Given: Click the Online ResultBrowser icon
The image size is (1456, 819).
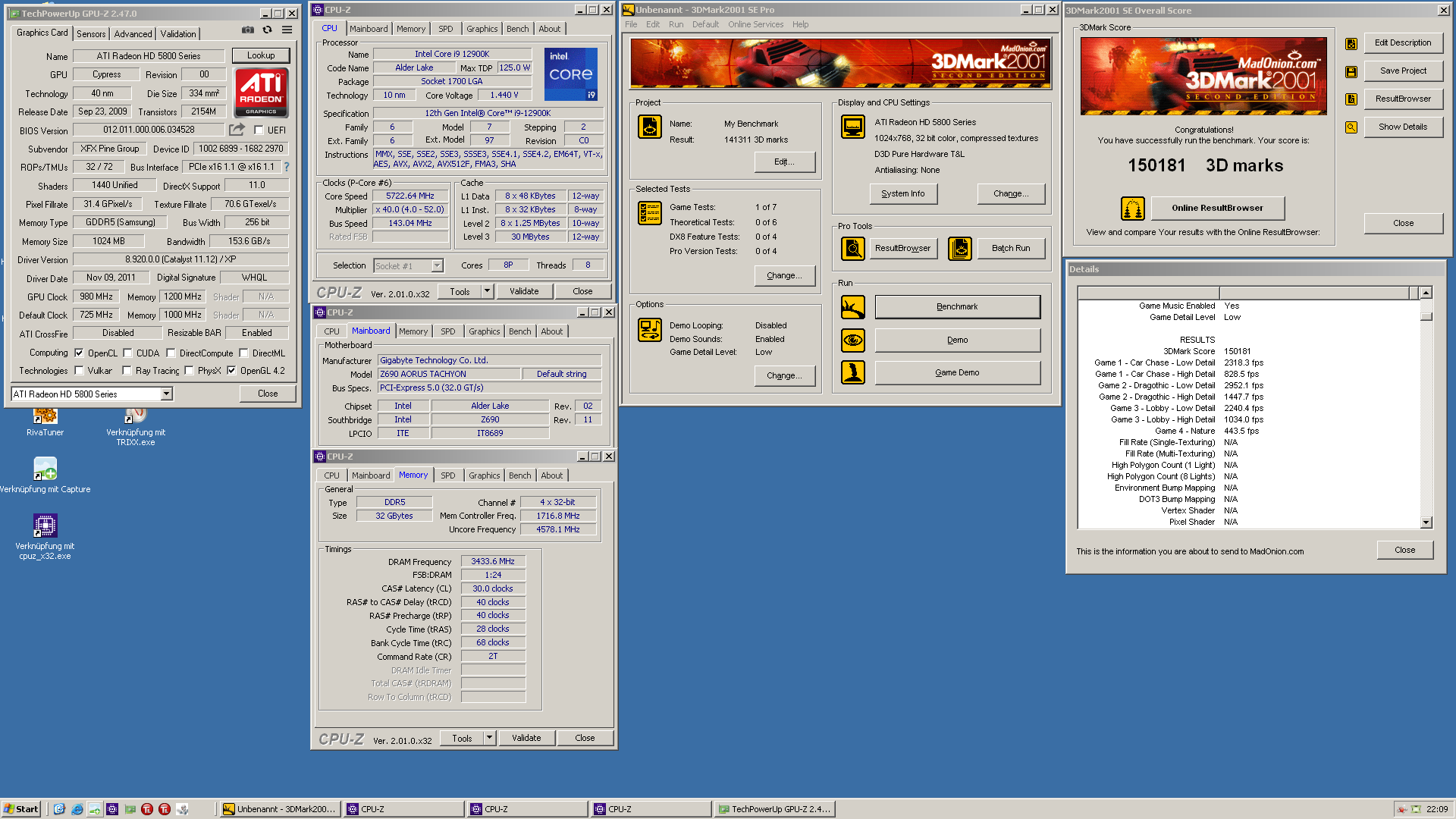Looking at the screenshot, I should tap(1133, 208).
